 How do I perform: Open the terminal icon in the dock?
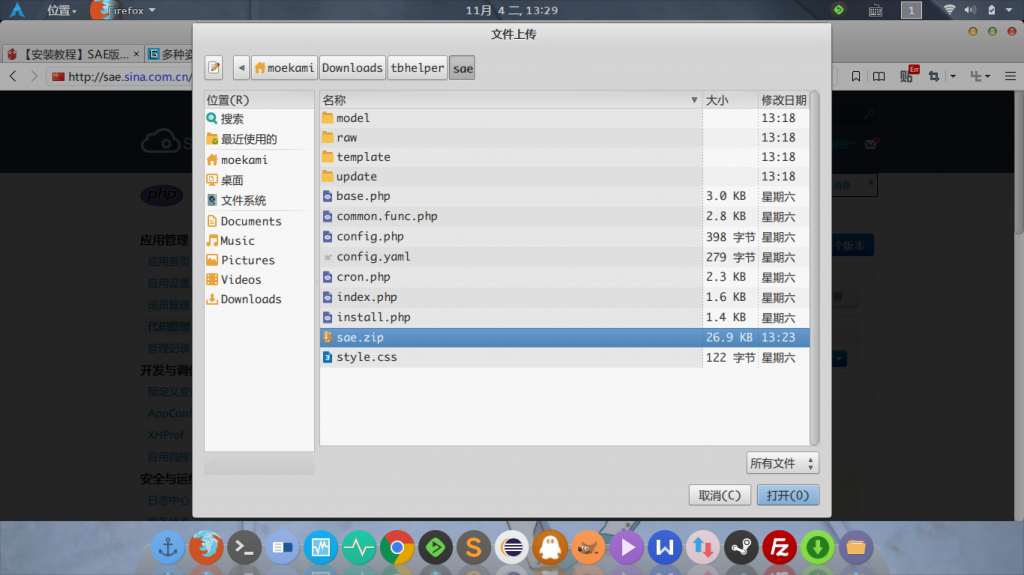pos(244,547)
